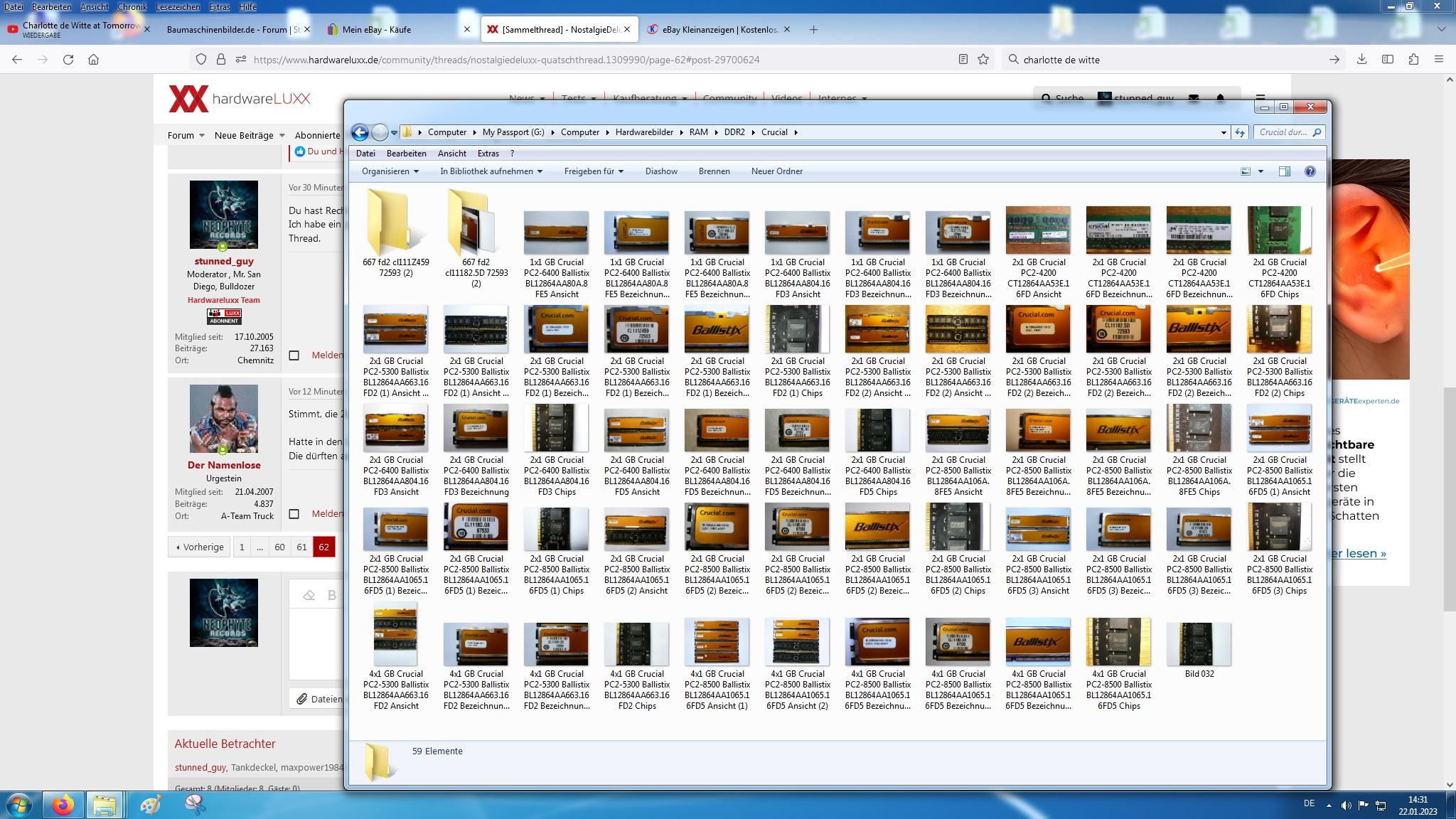This screenshot has height=819, width=1456.
Task: Open a new Firefox tab
Action: click(x=813, y=29)
